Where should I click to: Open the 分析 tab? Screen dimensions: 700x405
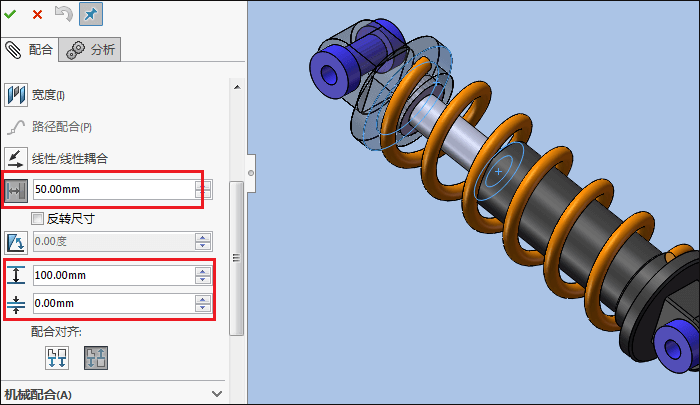point(90,50)
